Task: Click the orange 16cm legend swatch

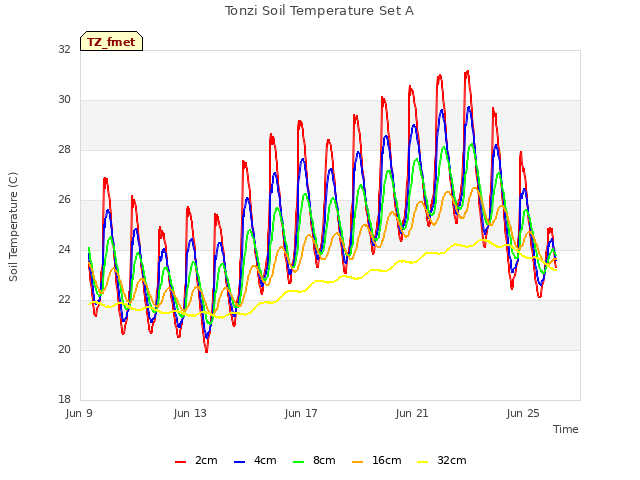Action: [358, 462]
